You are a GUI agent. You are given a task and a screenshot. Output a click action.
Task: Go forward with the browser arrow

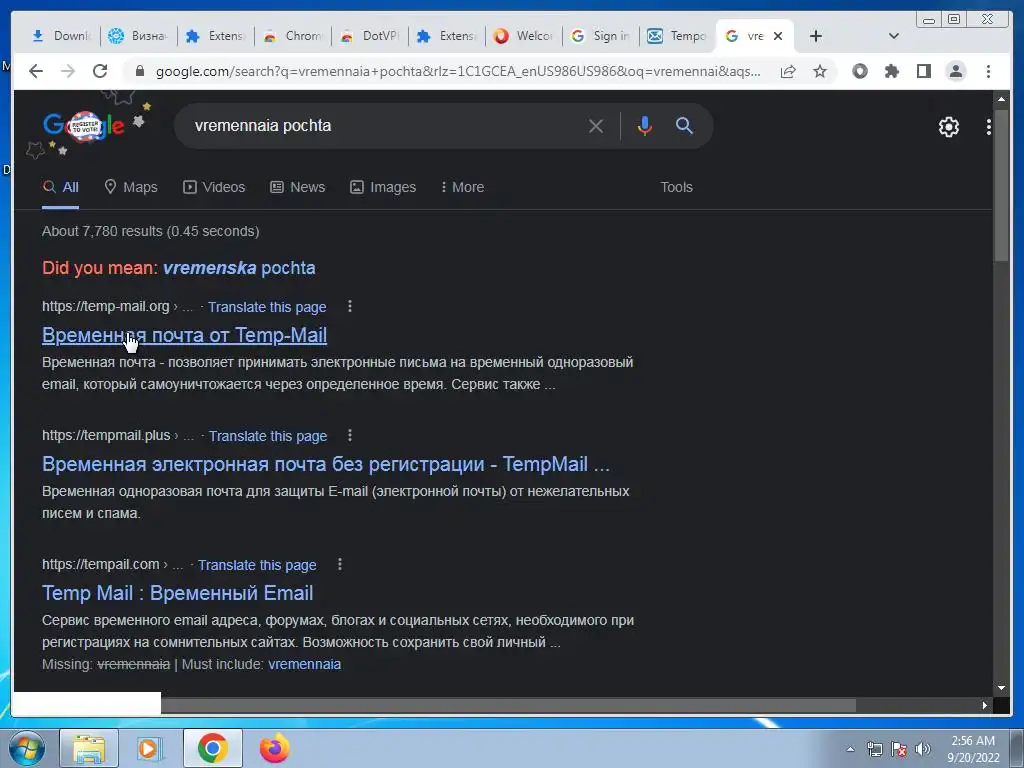[68, 71]
